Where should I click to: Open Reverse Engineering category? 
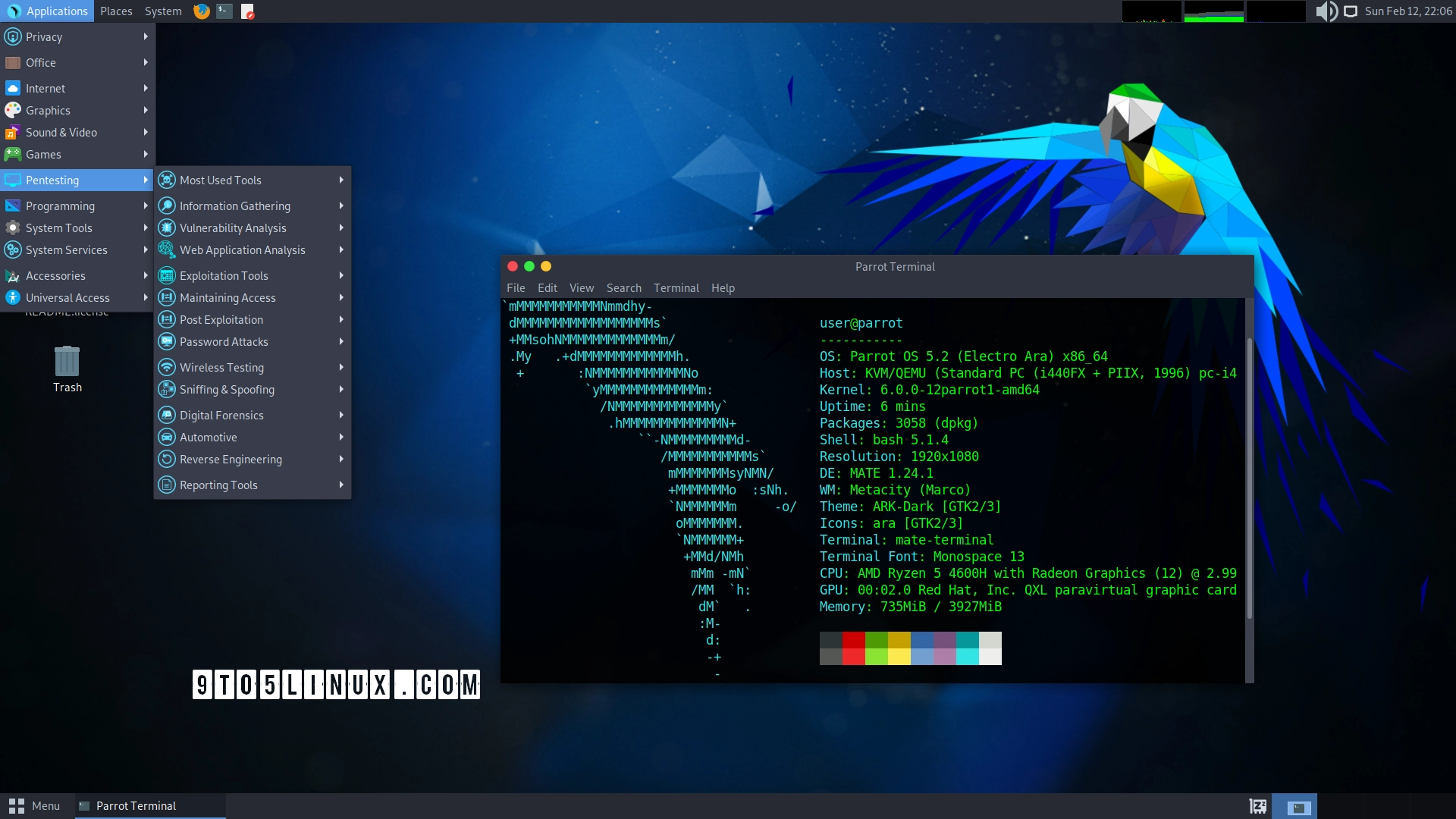click(x=230, y=459)
